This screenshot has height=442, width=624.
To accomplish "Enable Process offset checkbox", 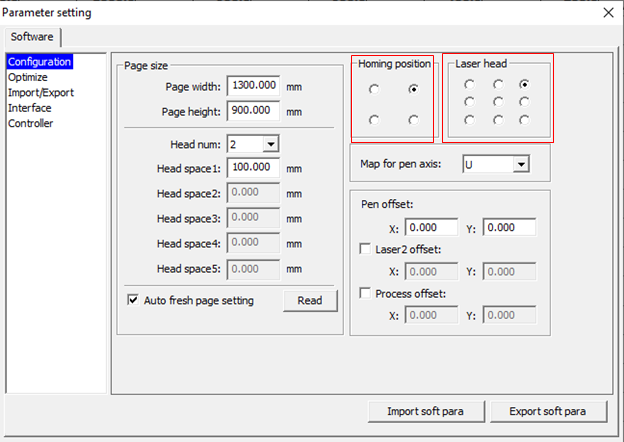I will coord(365,293).
